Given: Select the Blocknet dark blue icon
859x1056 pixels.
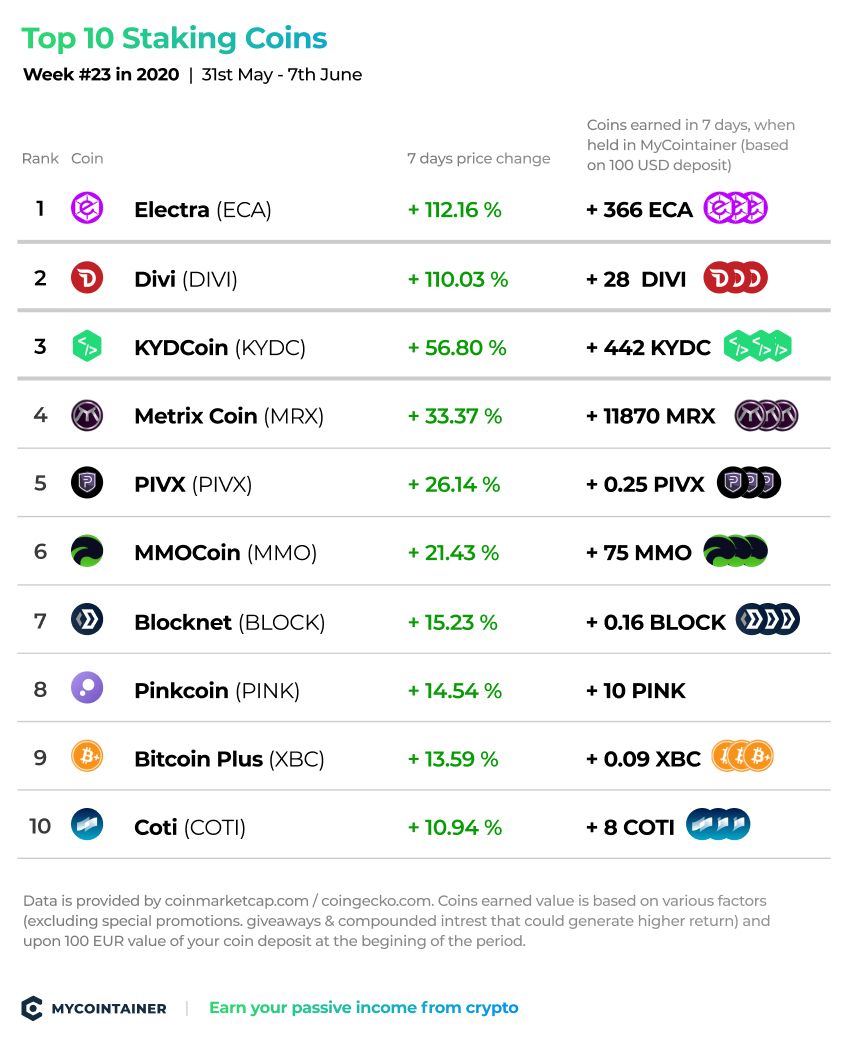Looking at the screenshot, I should click(x=87, y=620).
